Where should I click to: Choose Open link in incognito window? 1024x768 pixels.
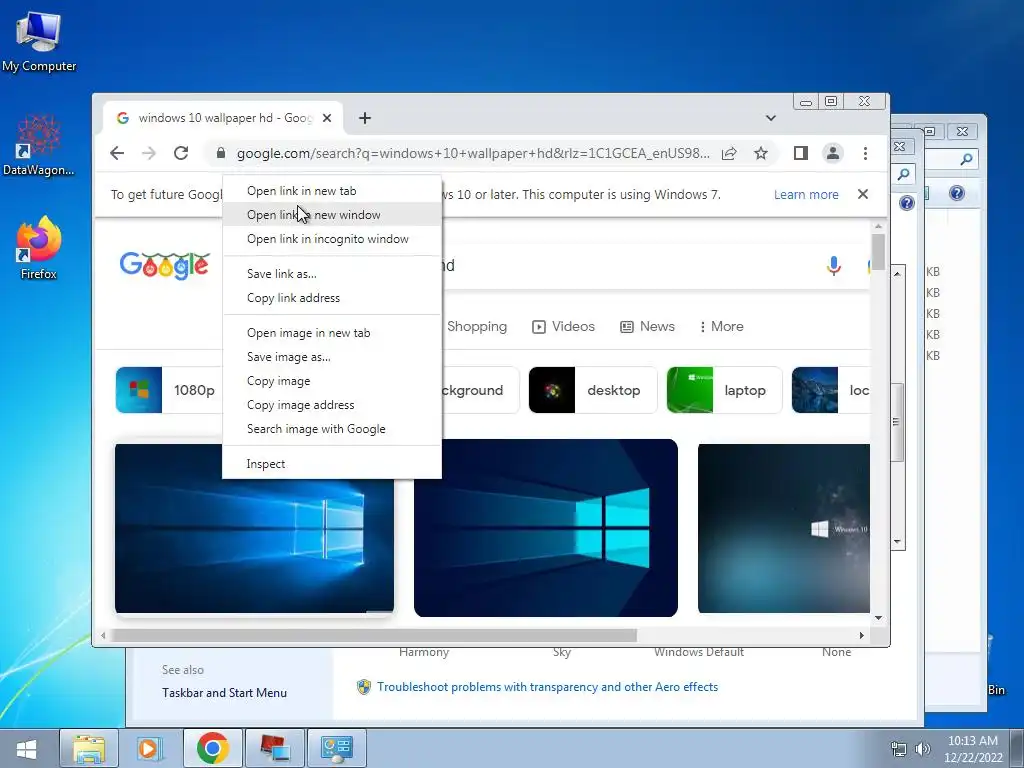tap(332, 239)
